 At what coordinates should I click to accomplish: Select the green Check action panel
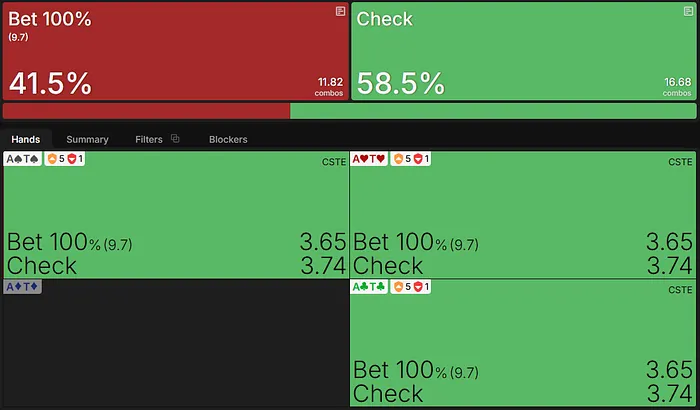coord(523,50)
